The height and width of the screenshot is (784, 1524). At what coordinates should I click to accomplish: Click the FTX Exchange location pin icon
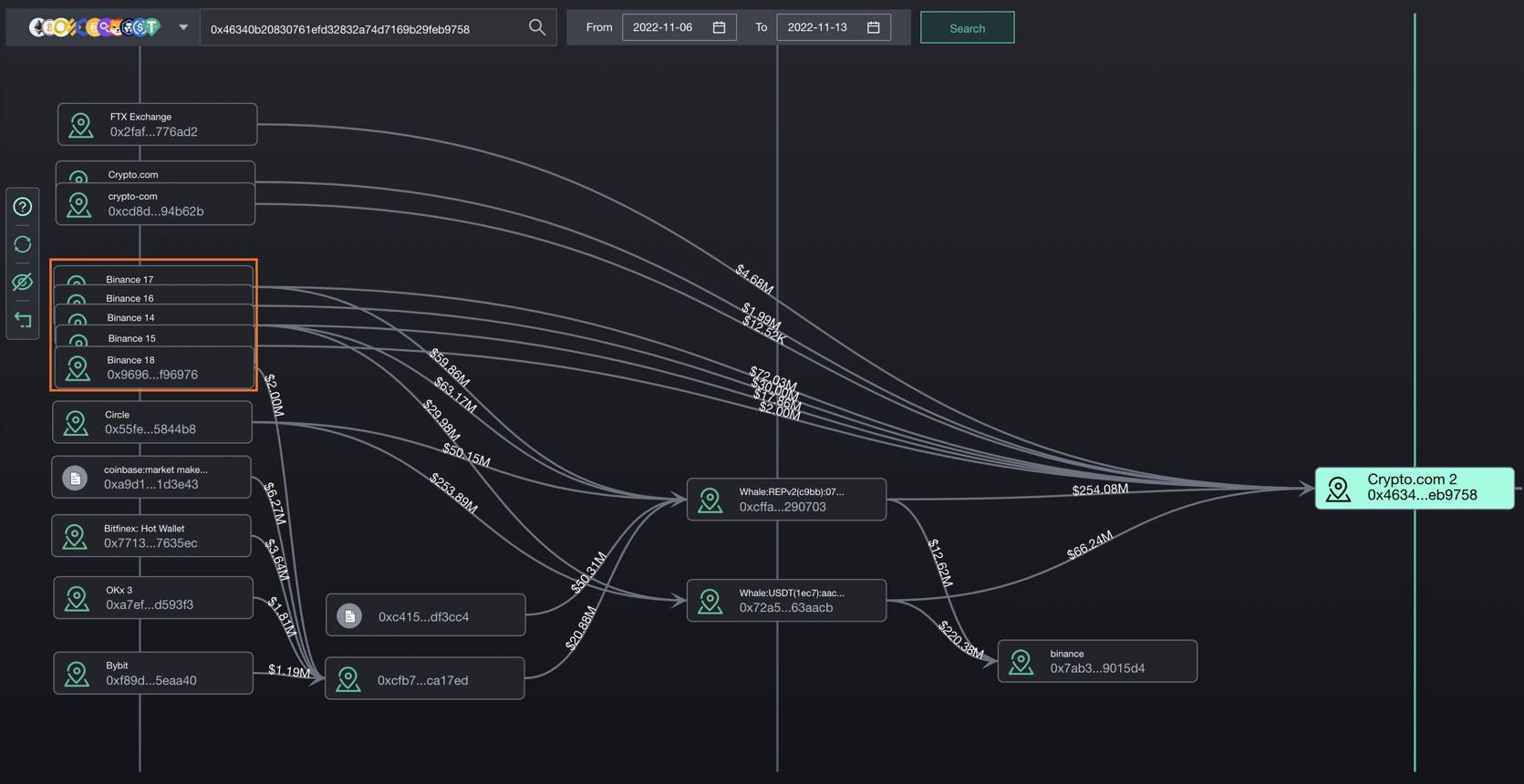pos(81,125)
